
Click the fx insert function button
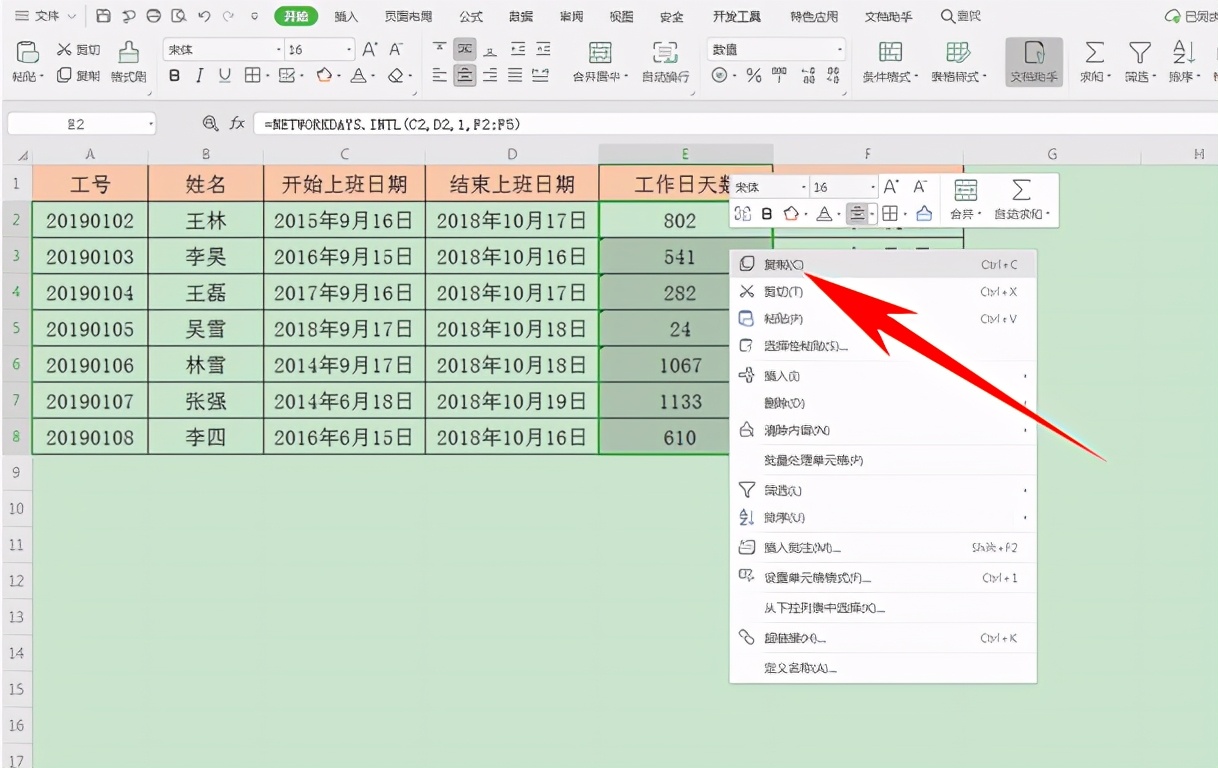click(235, 125)
